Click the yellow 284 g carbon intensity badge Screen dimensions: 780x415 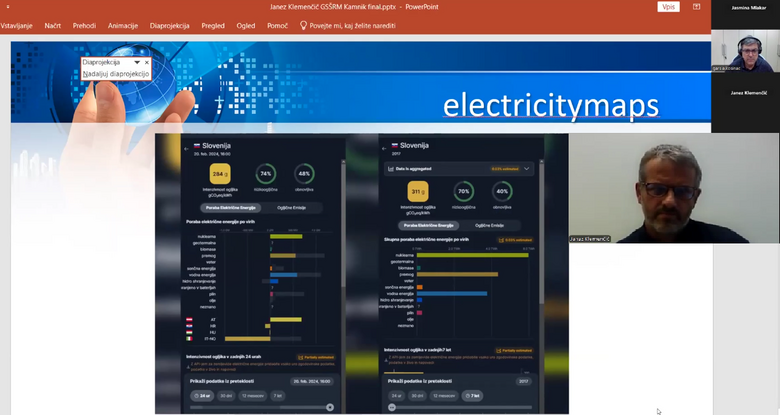221,174
